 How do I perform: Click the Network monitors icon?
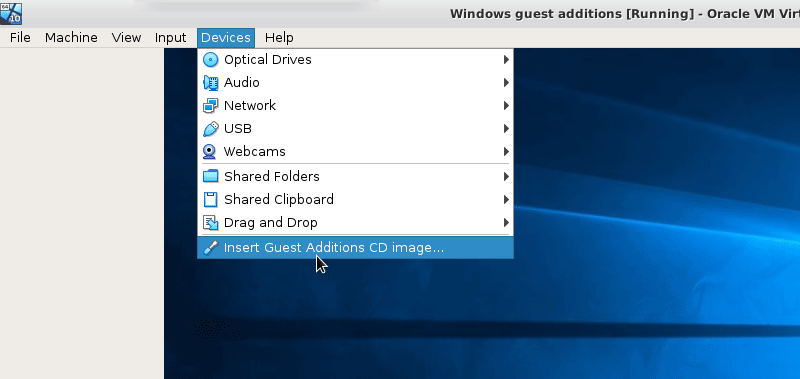tap(210, 106)
